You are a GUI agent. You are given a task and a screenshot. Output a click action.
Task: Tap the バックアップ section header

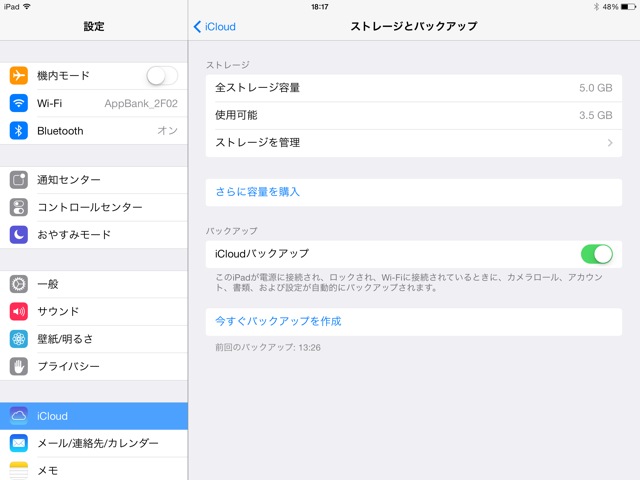pyautogui.click(x=231, y=231)
